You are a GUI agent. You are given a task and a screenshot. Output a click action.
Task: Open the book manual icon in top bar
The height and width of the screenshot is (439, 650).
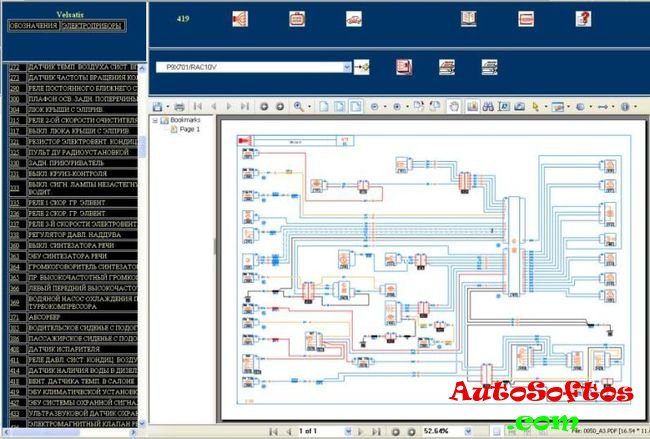click(x=468, y=18)
